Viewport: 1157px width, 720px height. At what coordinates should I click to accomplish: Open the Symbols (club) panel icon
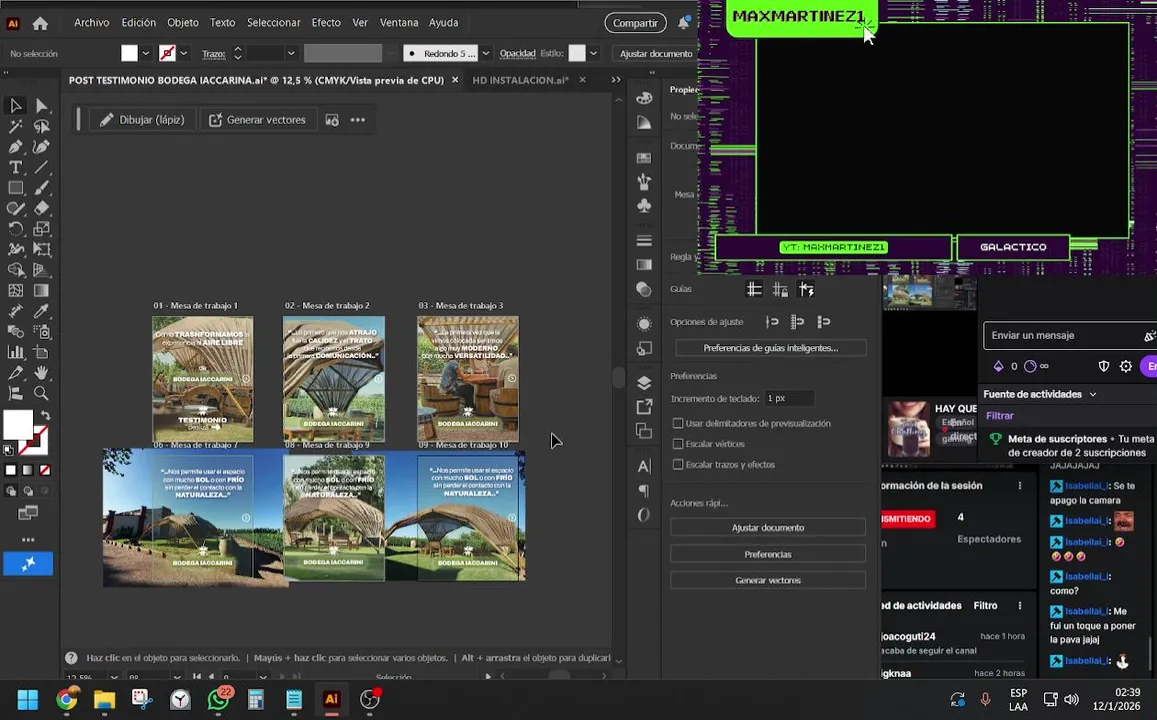click(644, 206)
